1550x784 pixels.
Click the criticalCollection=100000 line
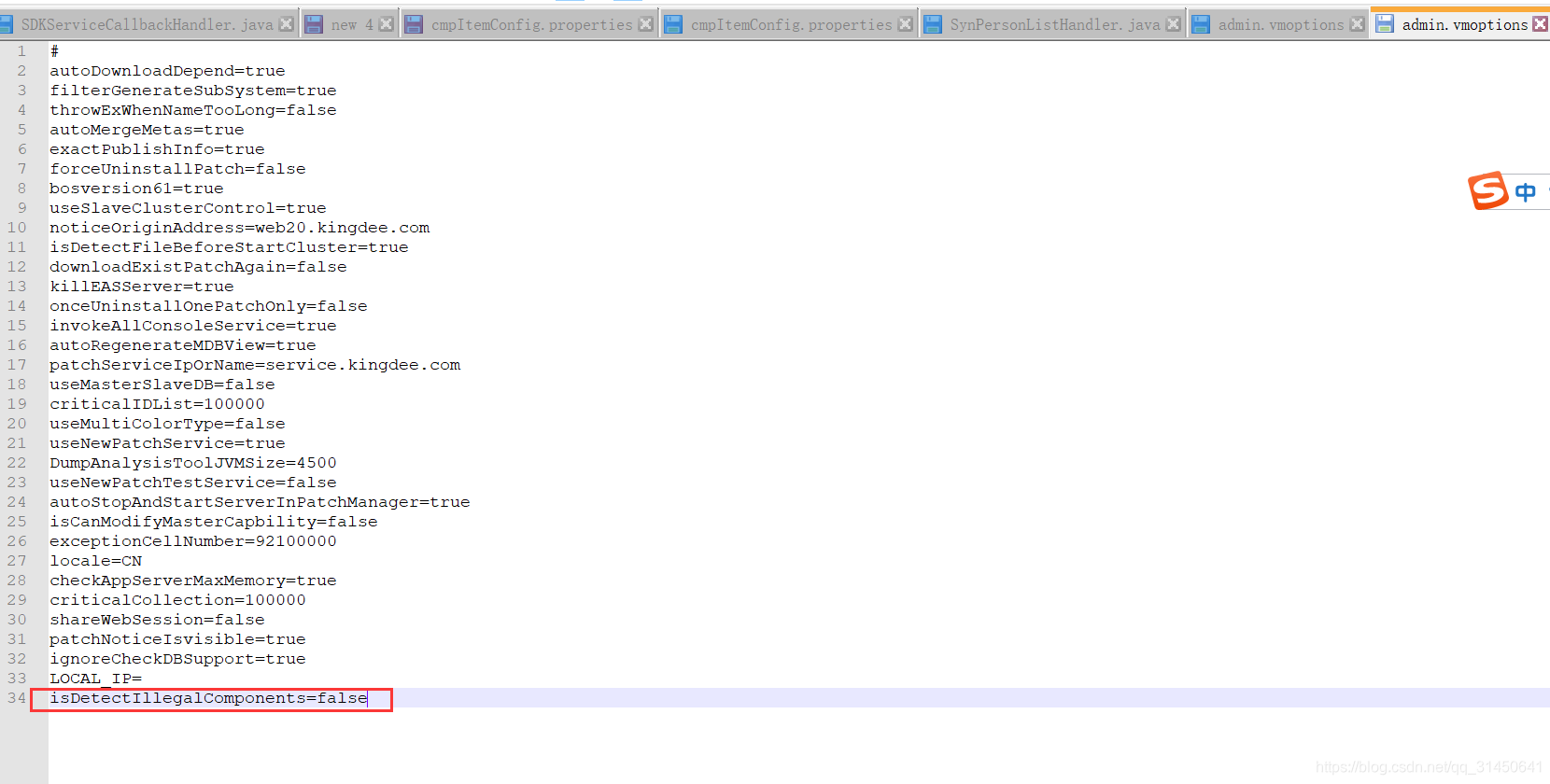(x=177, y=600)
